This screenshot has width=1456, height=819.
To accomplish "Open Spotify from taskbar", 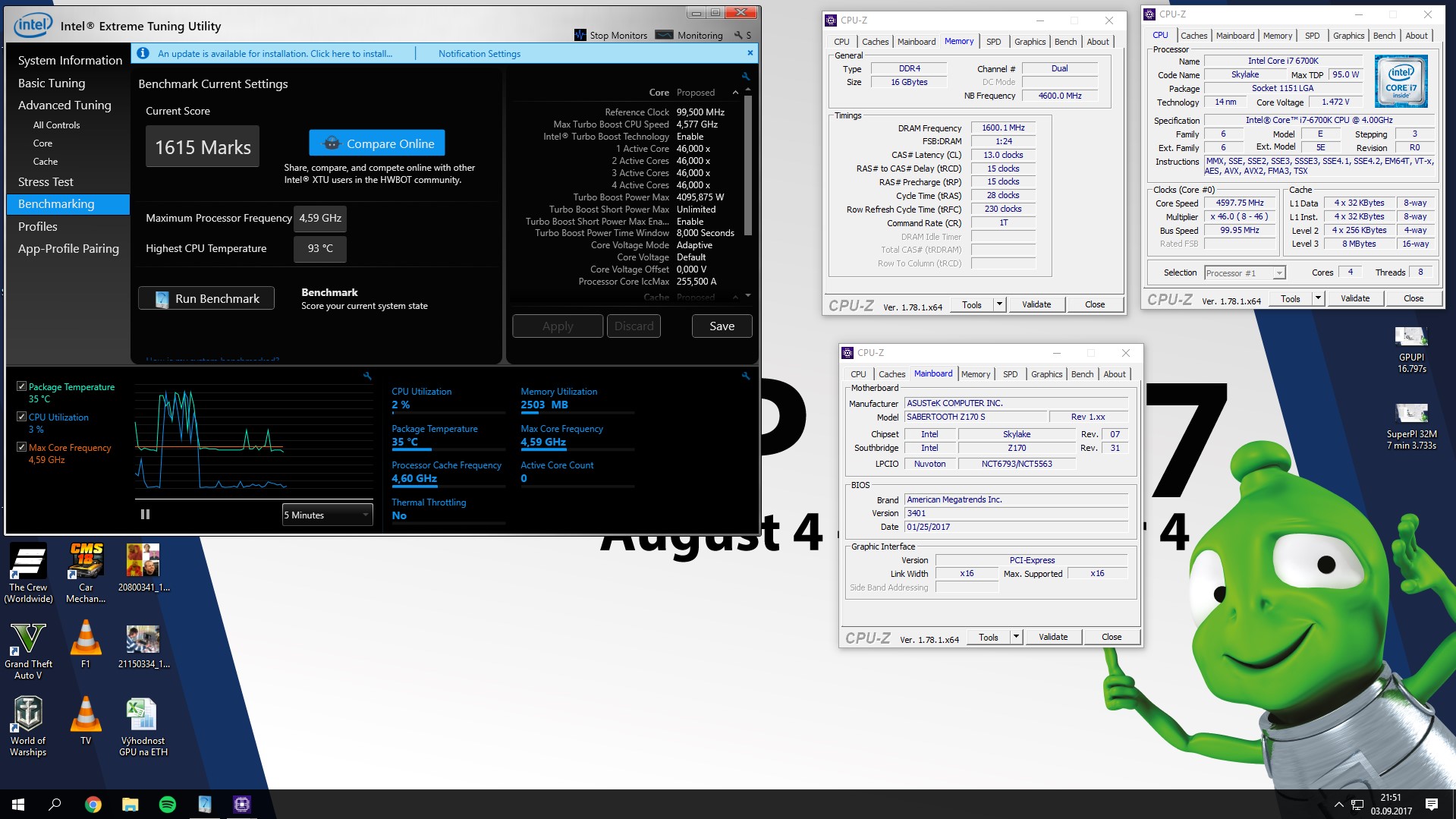I will pyautogui.click(x=167, y=805).
